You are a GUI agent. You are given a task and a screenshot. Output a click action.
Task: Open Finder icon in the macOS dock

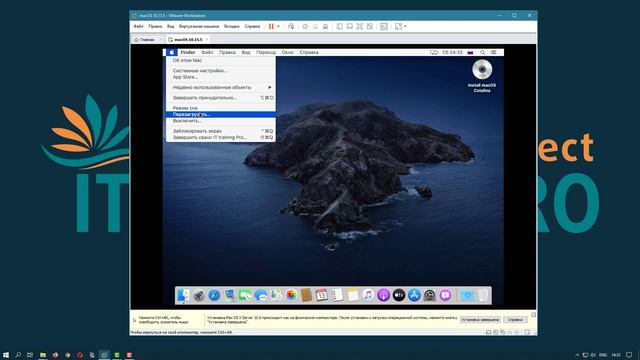coord(183,295)
